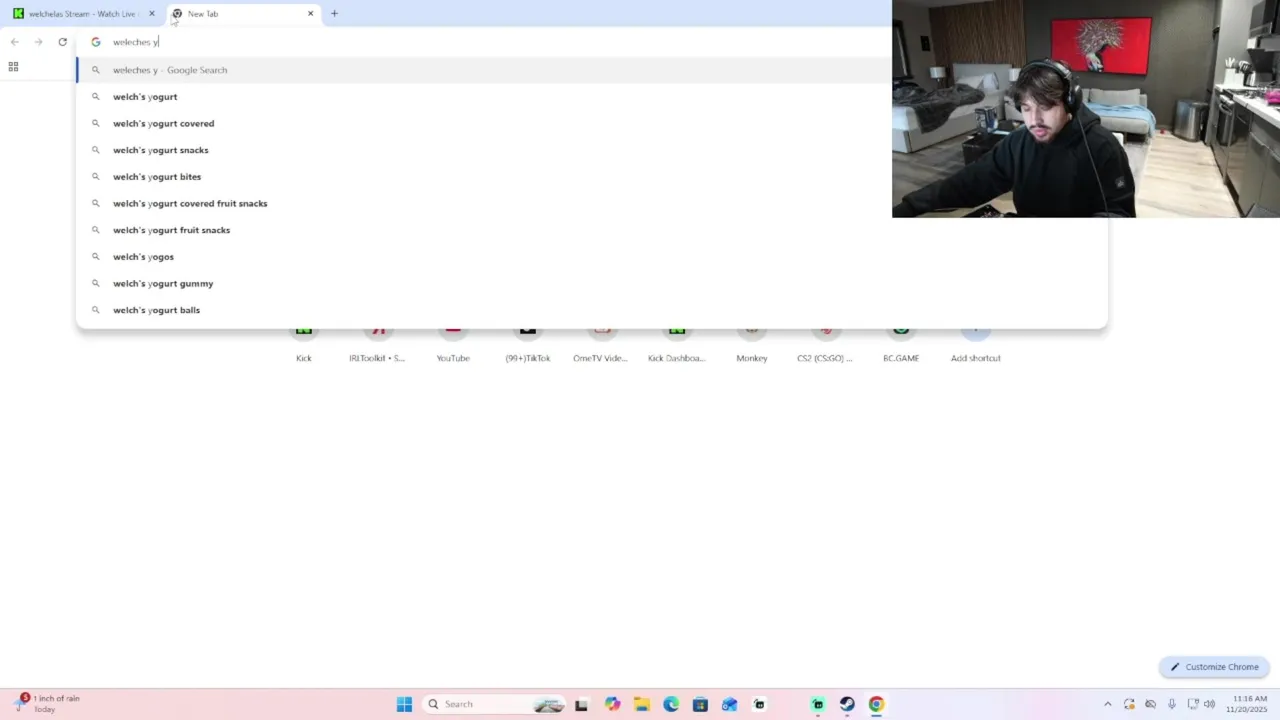Click the microphone icon in system tray
The image size is (1280, 720).
click(x=1172, y=704)
